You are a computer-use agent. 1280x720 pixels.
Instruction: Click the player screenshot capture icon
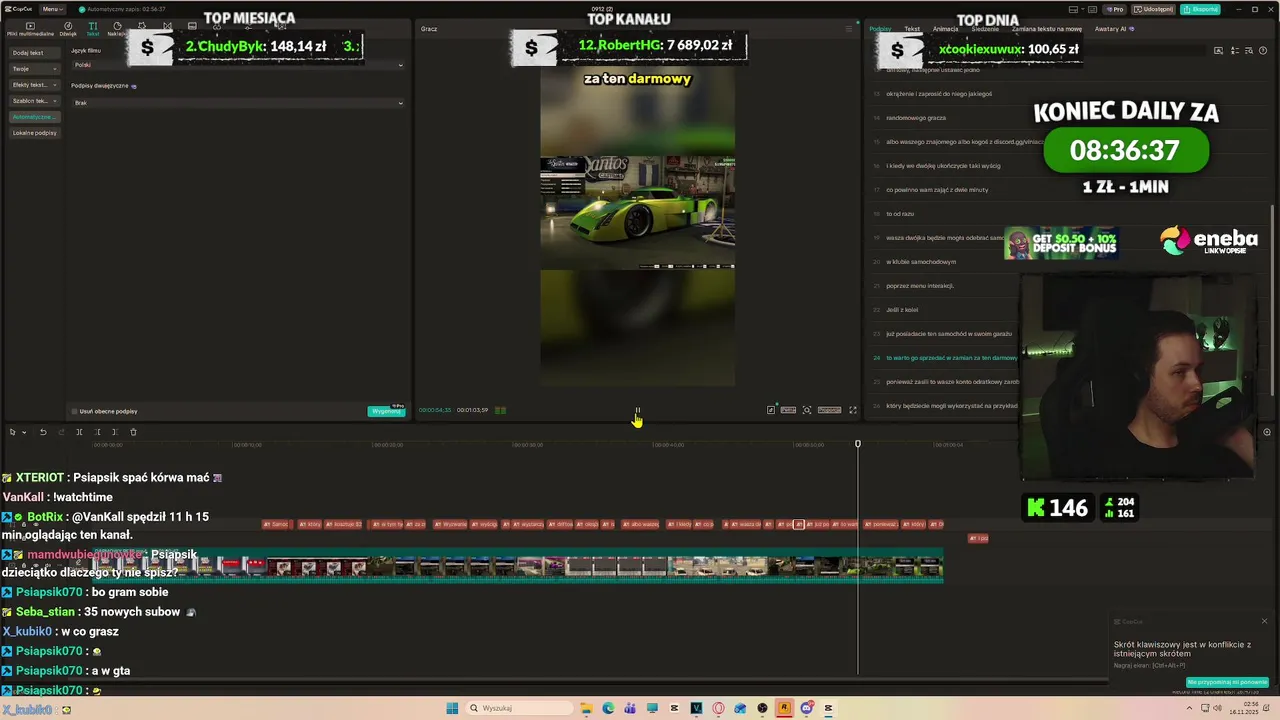tap(807, 410)
